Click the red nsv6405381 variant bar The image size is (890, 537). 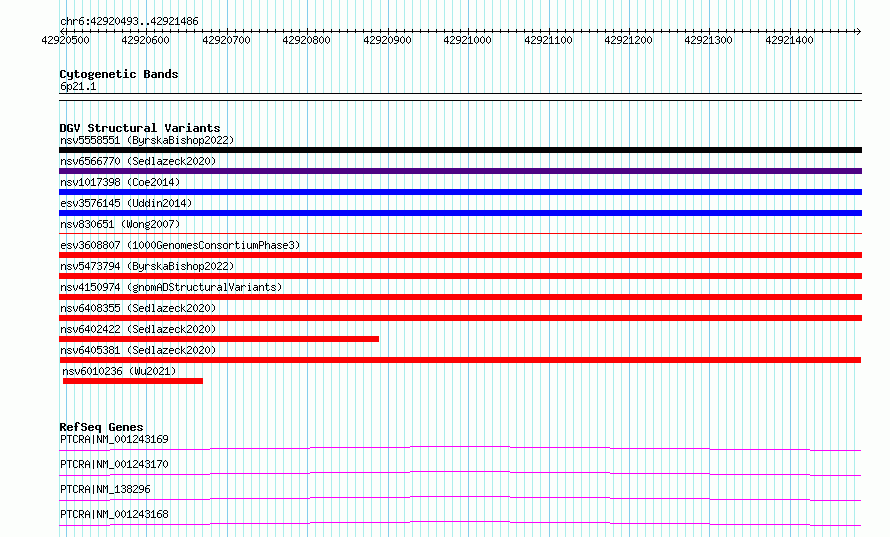point(460,360)
